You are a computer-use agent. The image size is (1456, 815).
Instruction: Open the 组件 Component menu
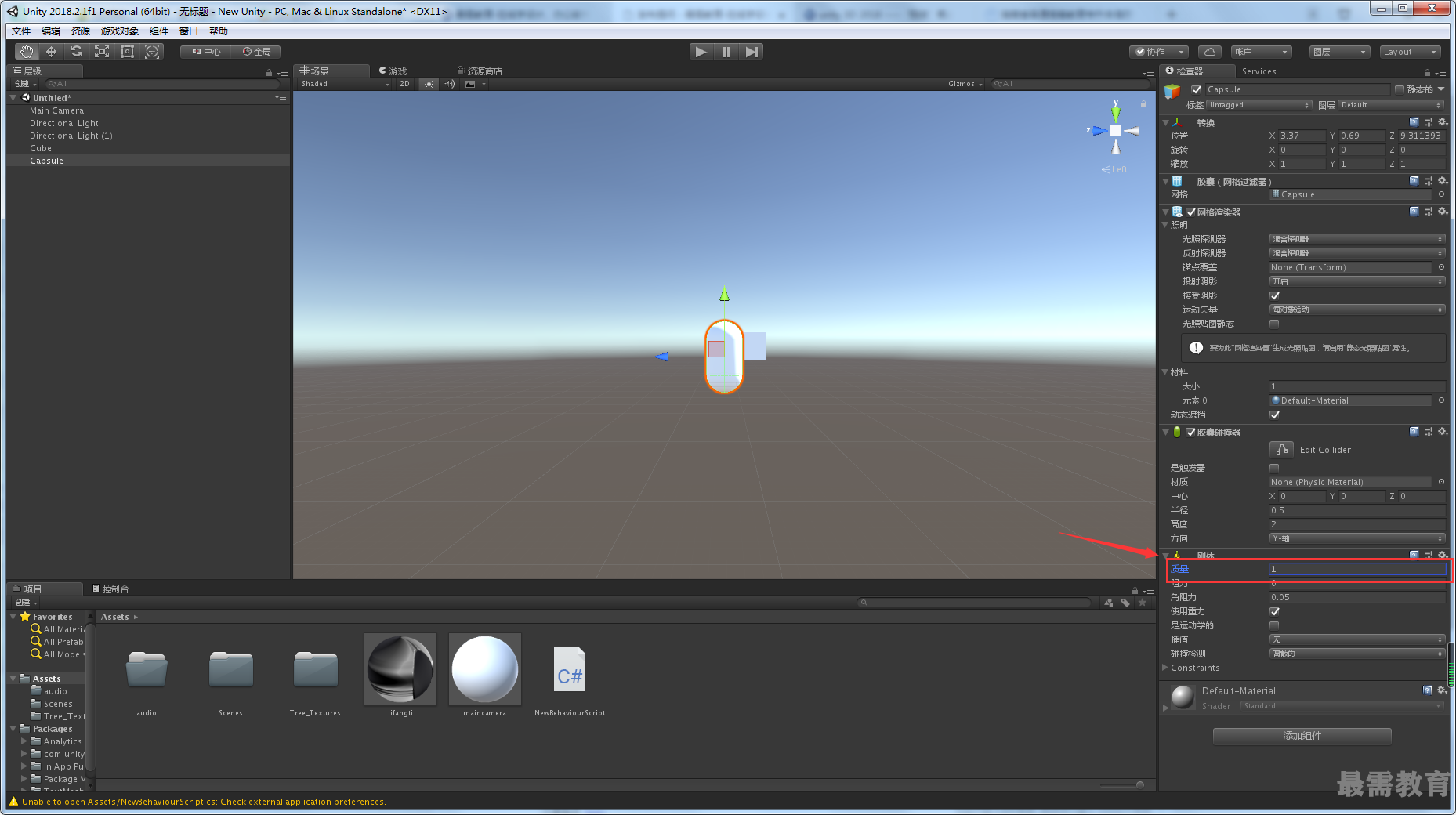click(x=159, y=31)
